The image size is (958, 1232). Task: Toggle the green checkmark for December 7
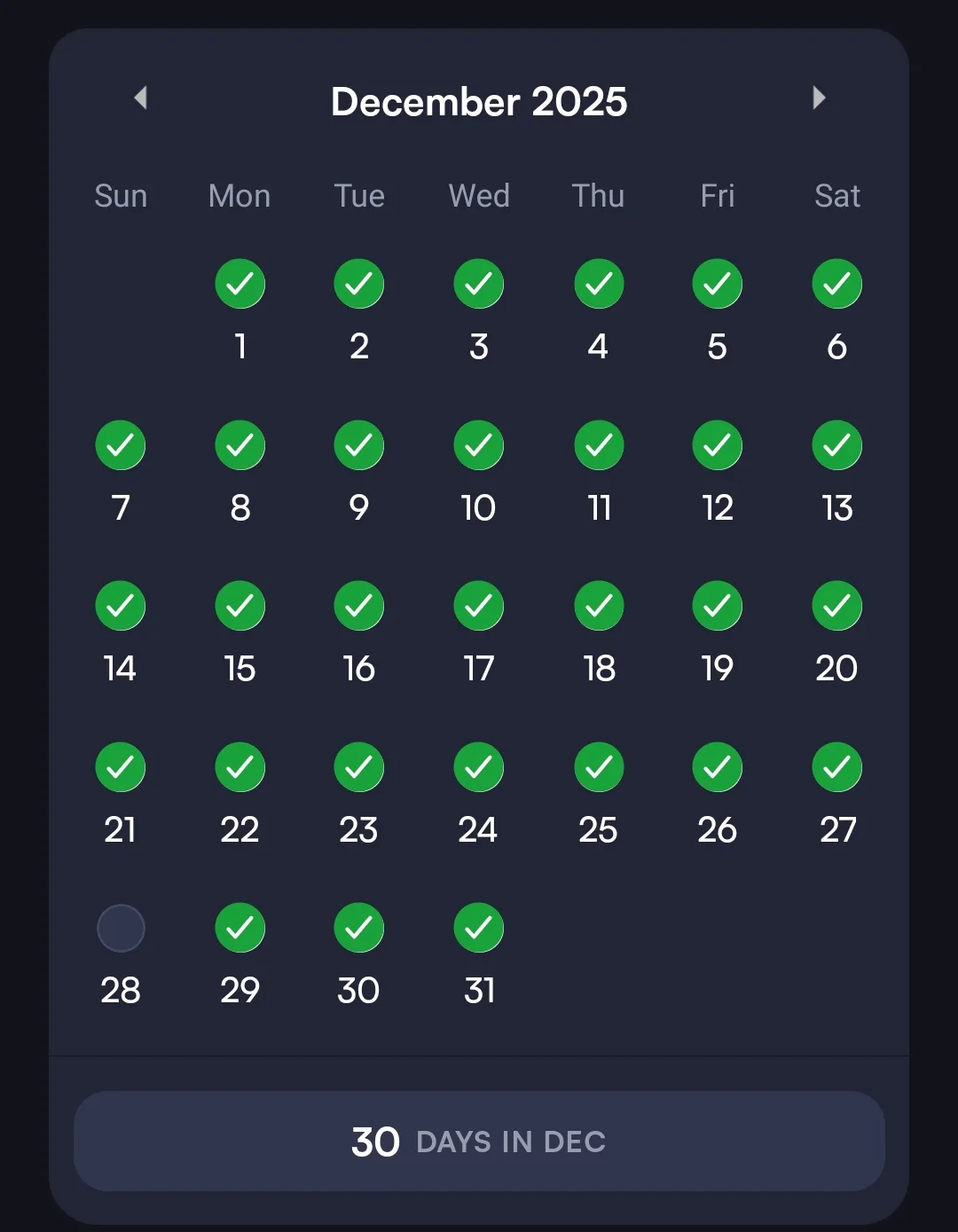pos(121,445)
